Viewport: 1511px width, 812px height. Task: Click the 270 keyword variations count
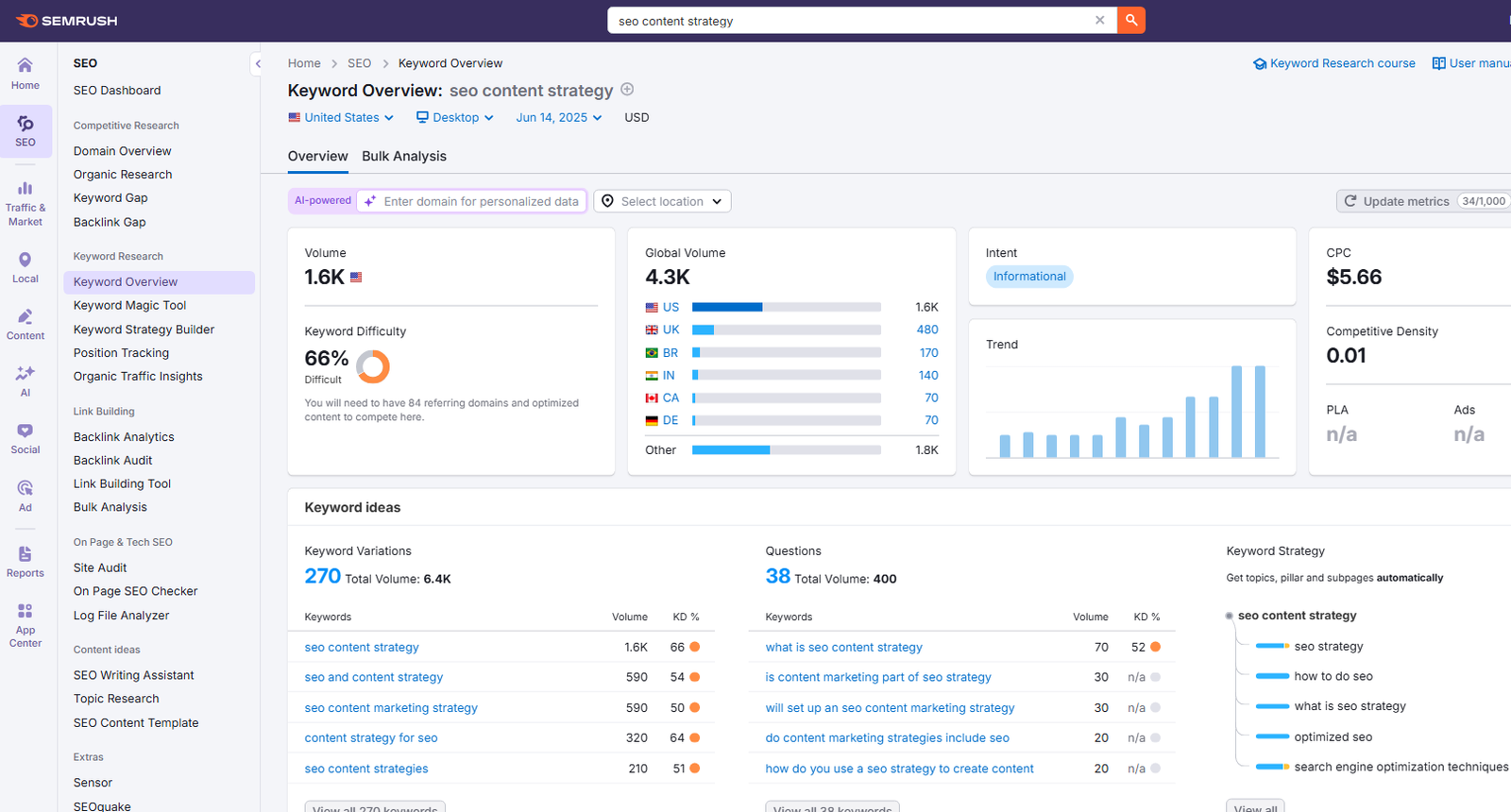point(322,576)
